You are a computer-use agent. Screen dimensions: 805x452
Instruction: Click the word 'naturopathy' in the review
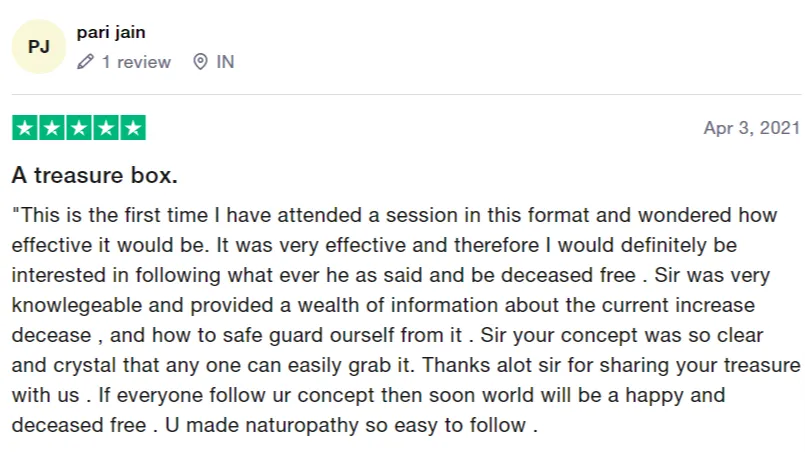[x=302, y=425]
